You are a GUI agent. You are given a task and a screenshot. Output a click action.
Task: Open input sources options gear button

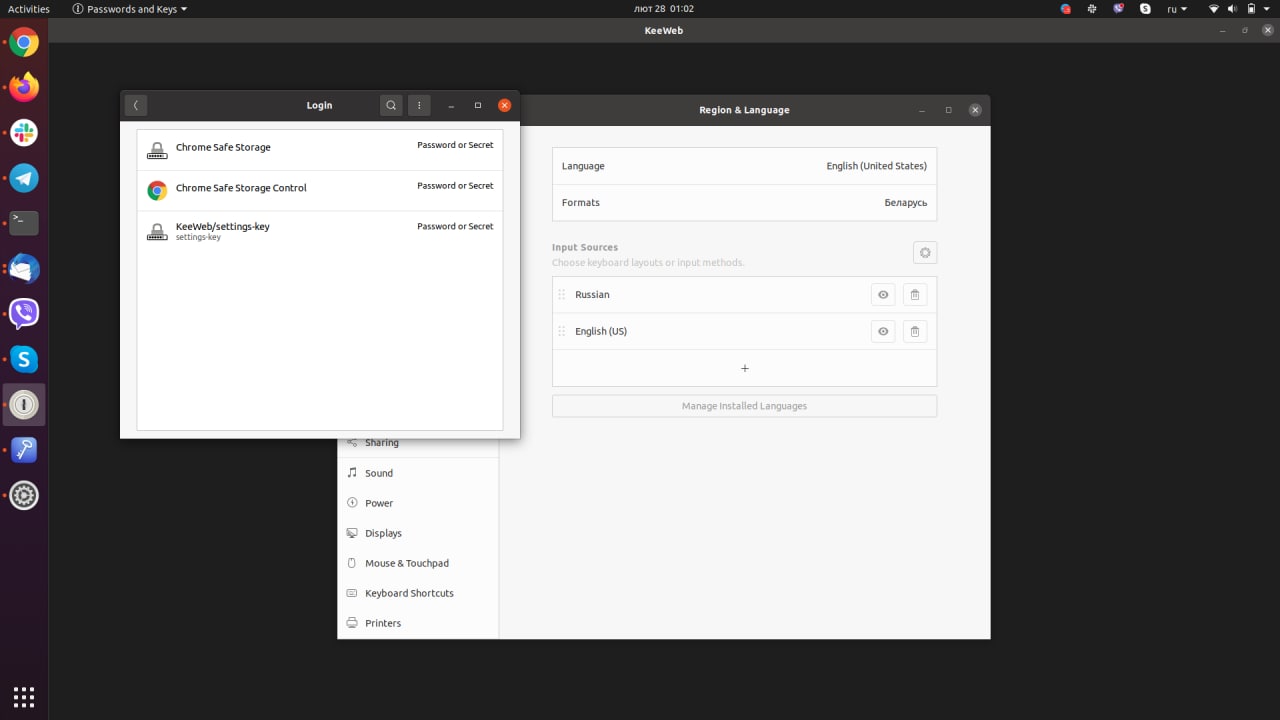tap(925, 253)
